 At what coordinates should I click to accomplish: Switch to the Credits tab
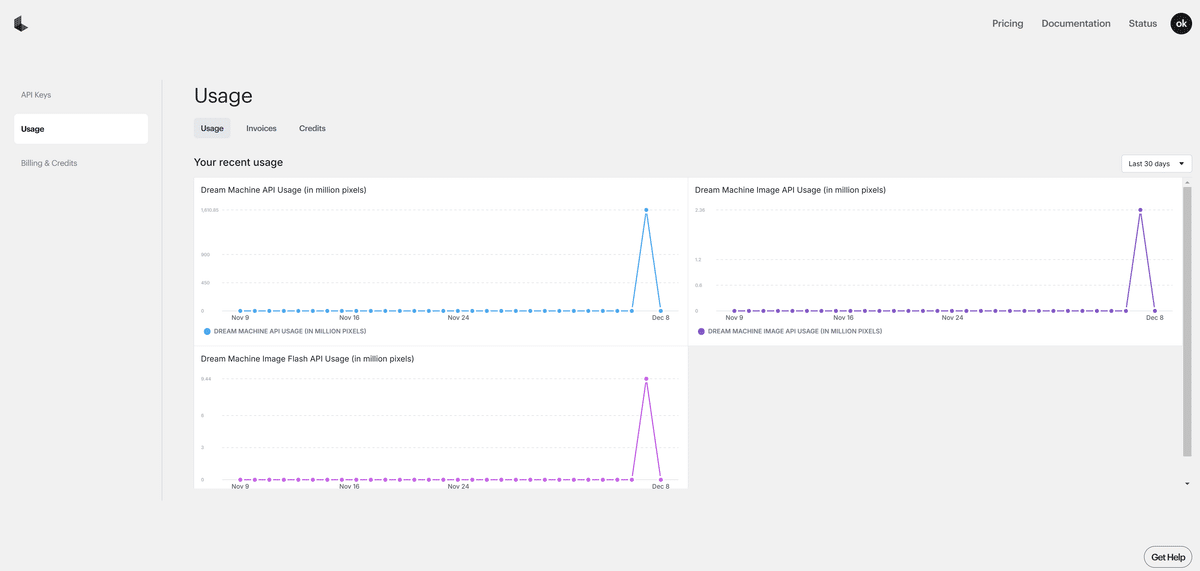coord(312,128)
